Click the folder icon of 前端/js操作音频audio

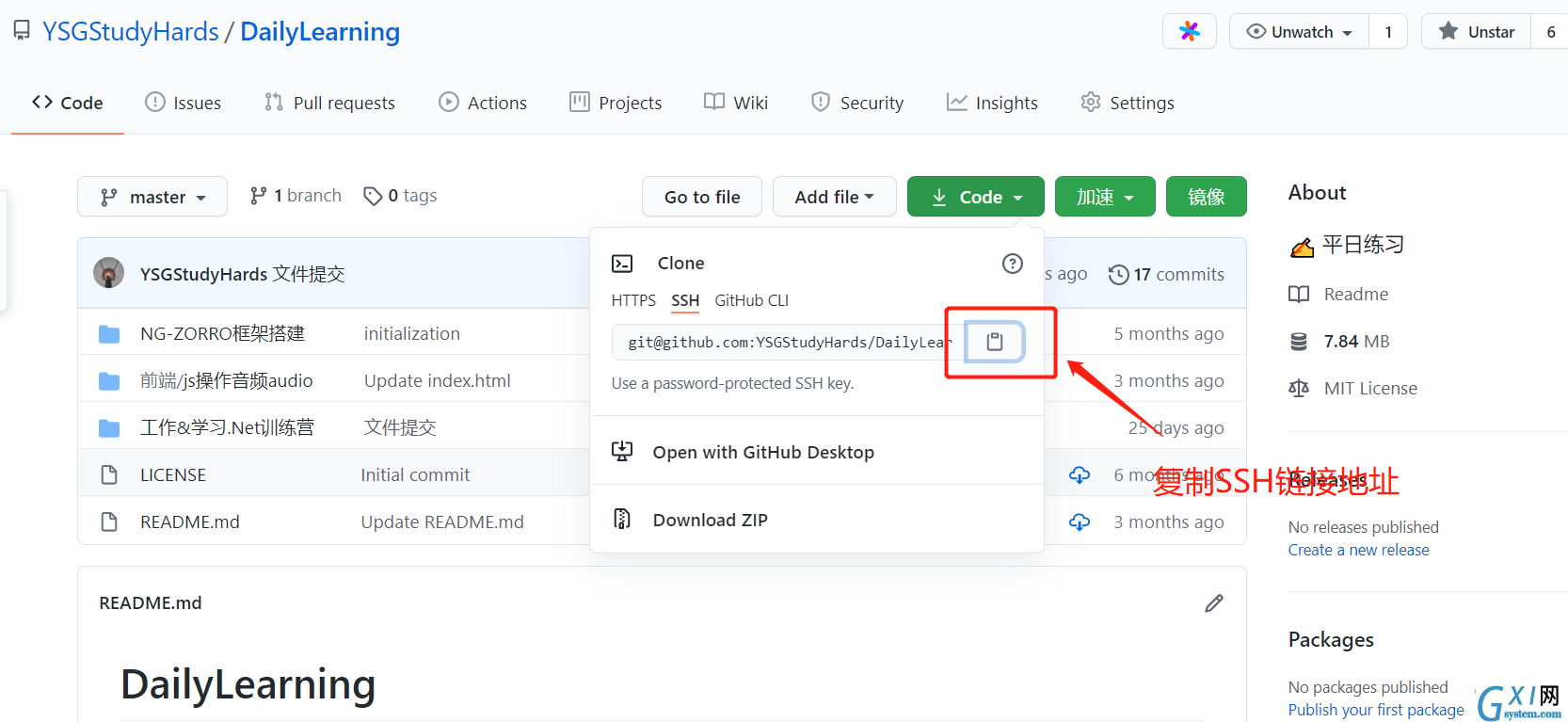tap(109, 381)
